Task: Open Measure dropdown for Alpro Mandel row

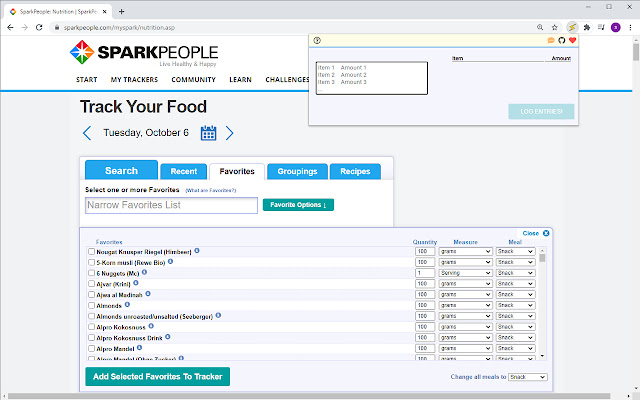Action: [x=465, y=349]
